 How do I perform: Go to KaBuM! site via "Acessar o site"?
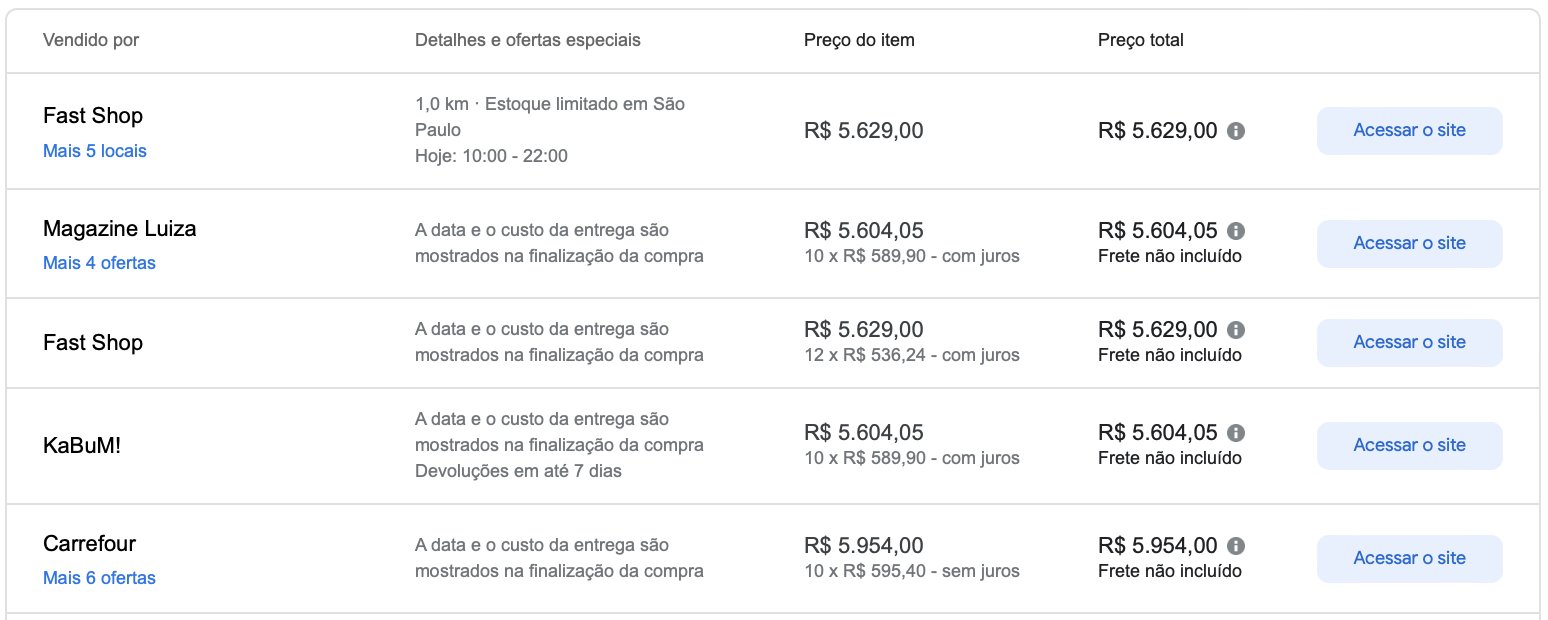(x=1409, y=445)
